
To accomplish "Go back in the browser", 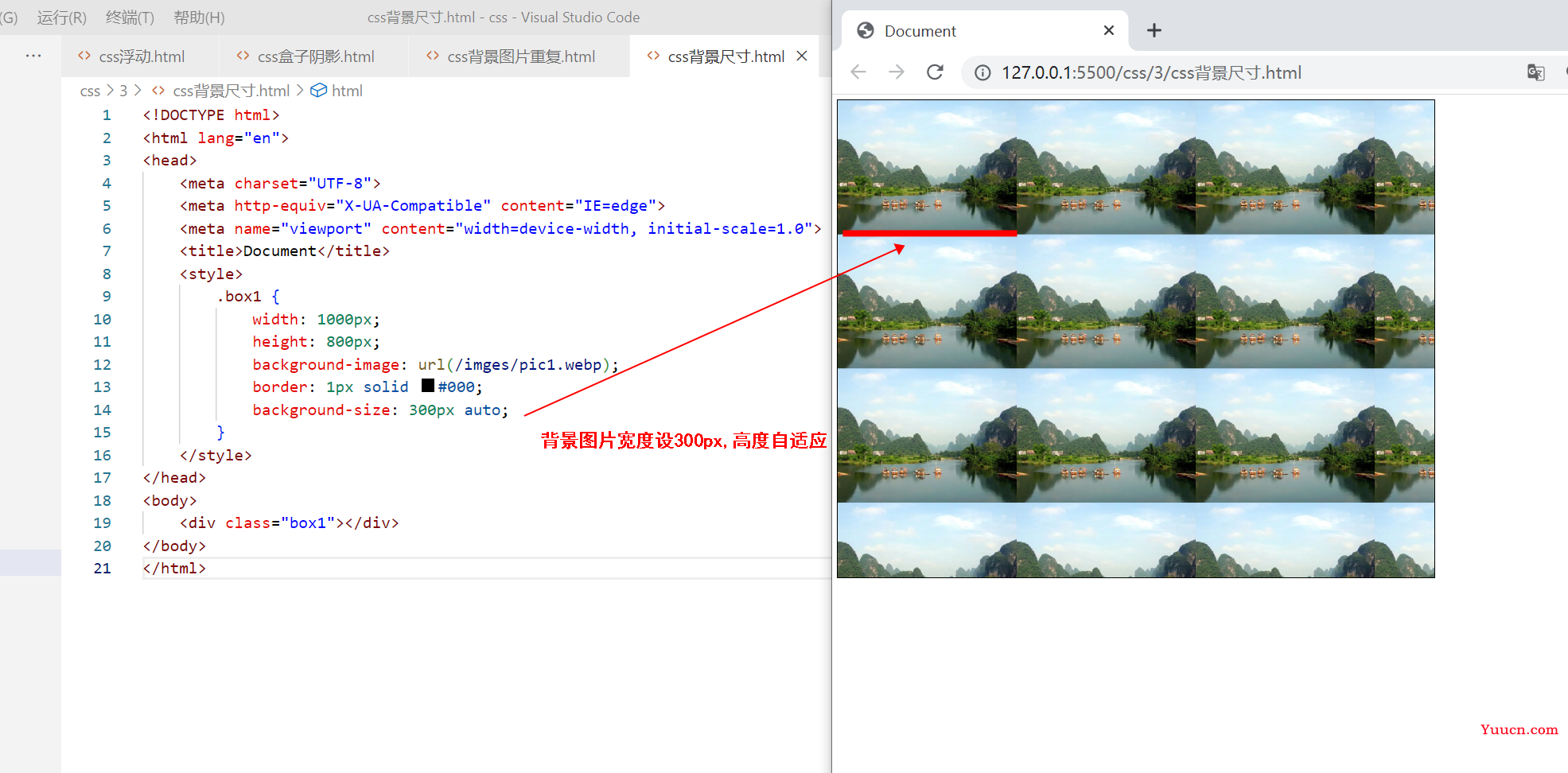I will click(x=858, y=72).
